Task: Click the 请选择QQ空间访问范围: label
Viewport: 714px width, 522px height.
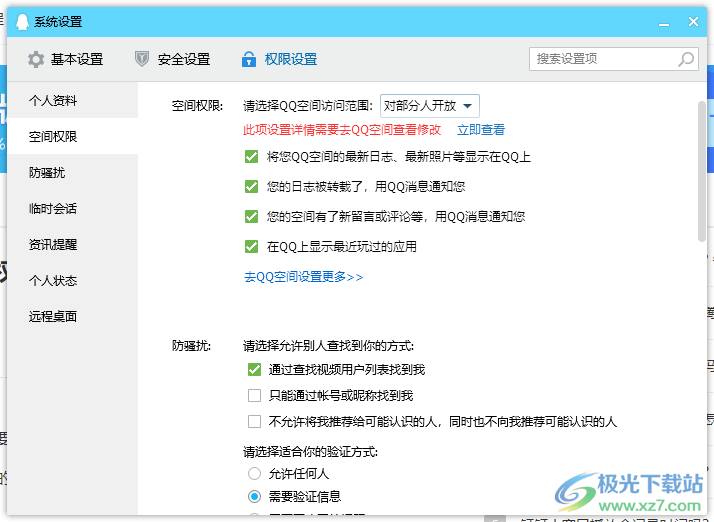Action: click(x=308, y=106)
